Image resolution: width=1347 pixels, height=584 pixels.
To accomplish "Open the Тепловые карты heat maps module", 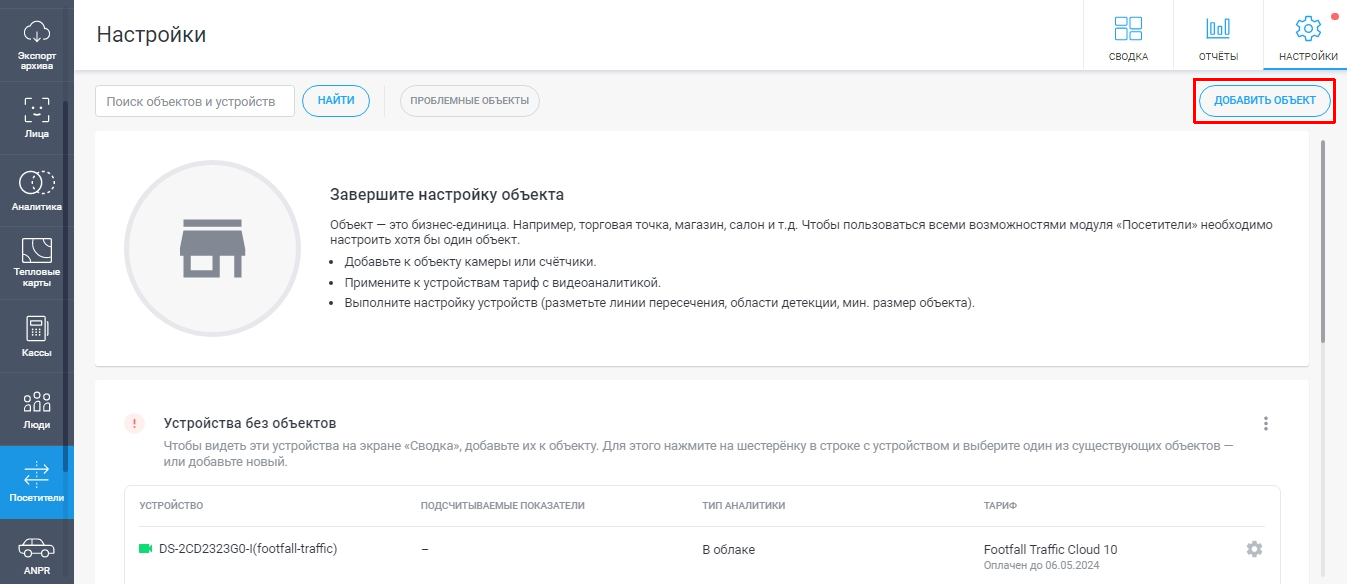I will click(x=36, y=263).
